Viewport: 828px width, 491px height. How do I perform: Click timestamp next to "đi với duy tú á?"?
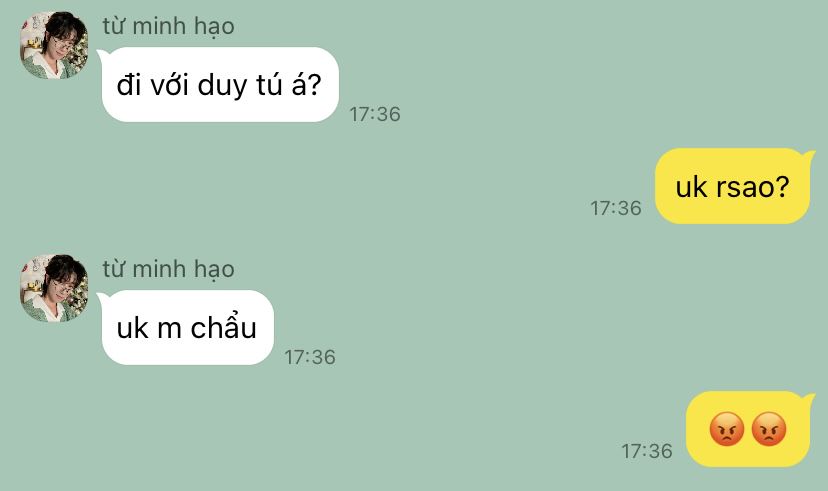click(375, 114)
